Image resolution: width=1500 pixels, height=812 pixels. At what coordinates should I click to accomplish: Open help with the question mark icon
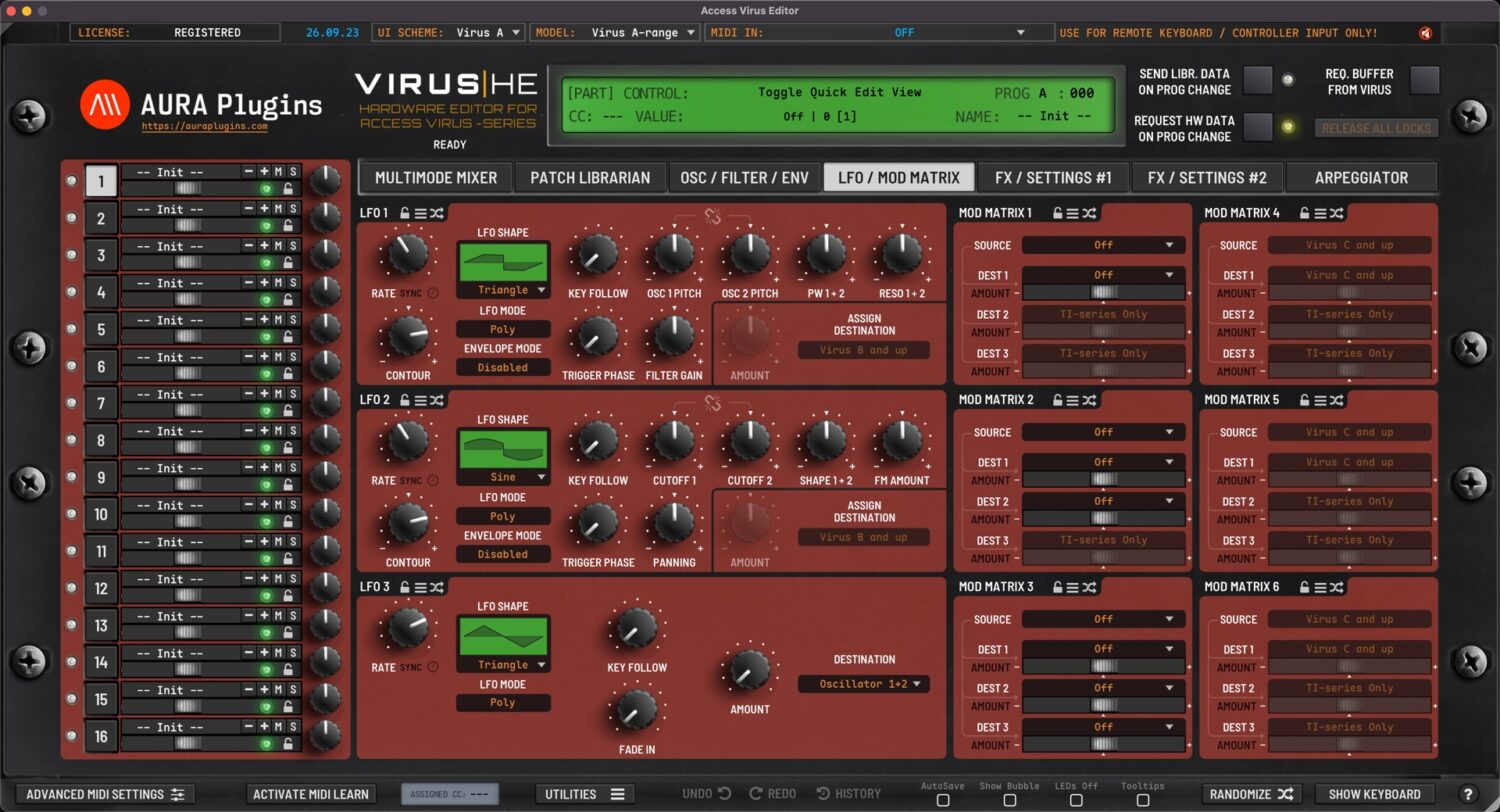(1468, 794)
